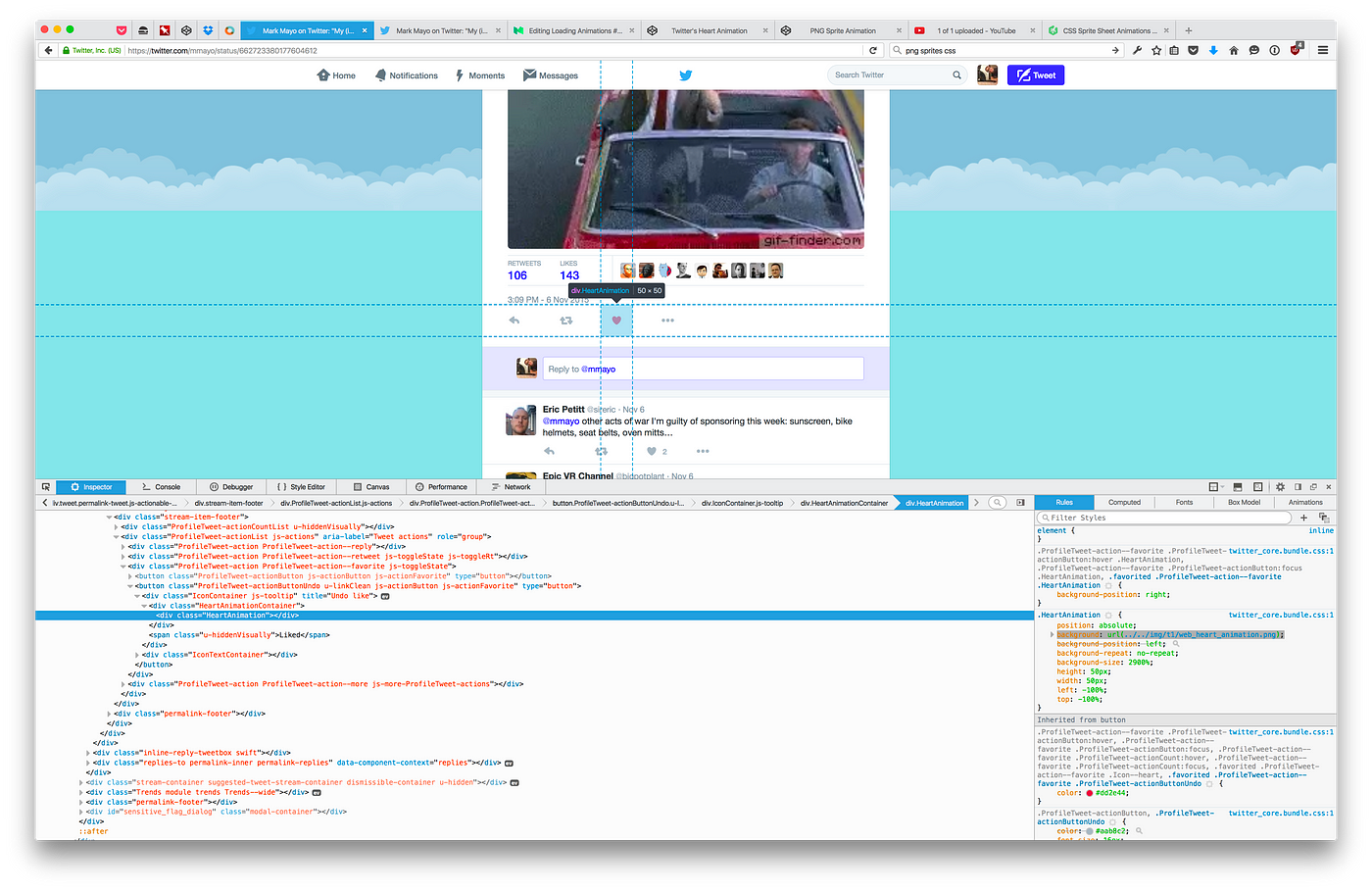Add a new CSS rule with plus icon
The height and width of the screenshot is (891, 1372).
tap(1303, 518)
